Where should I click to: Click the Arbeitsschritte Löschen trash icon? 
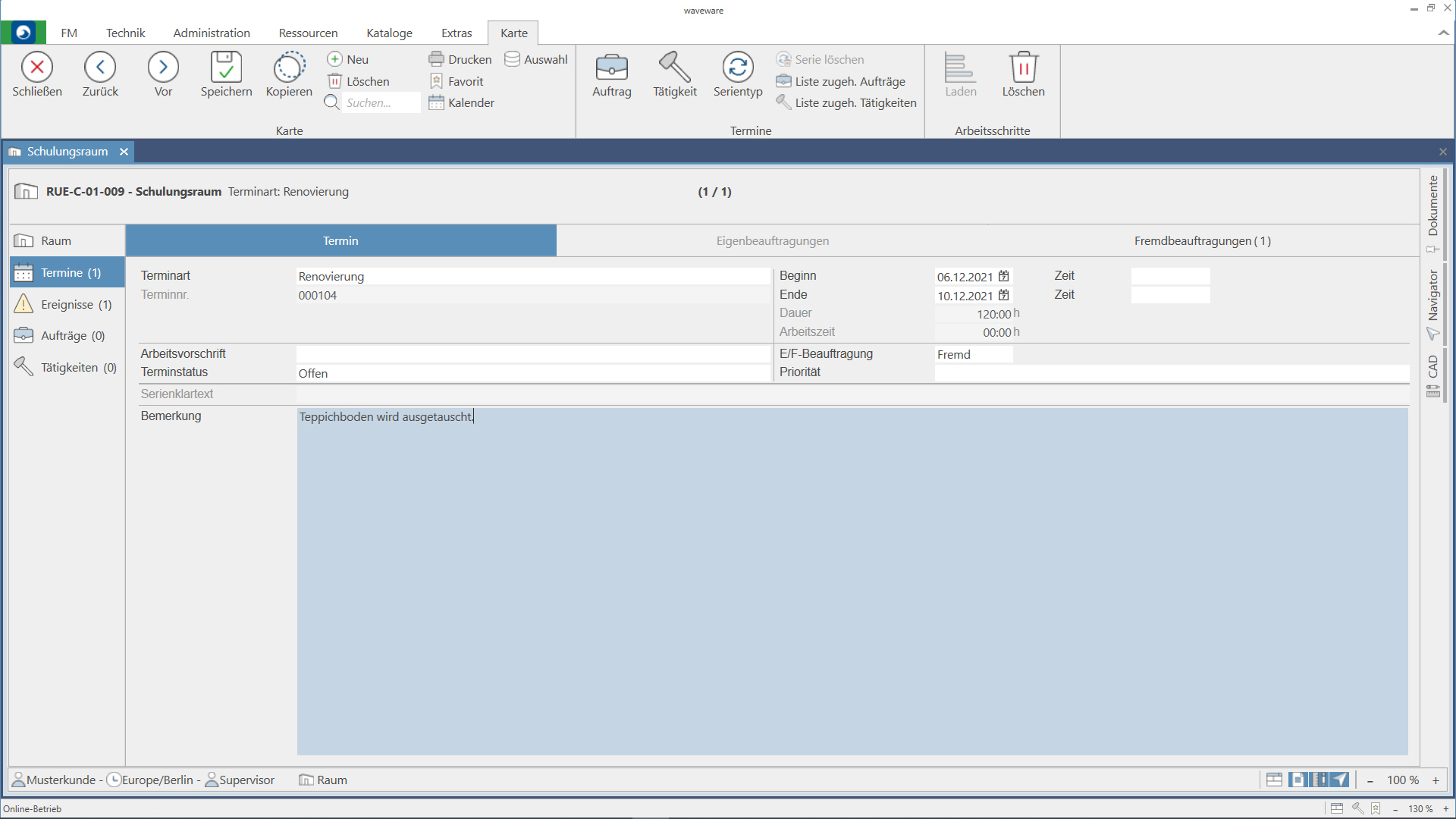1023,67
